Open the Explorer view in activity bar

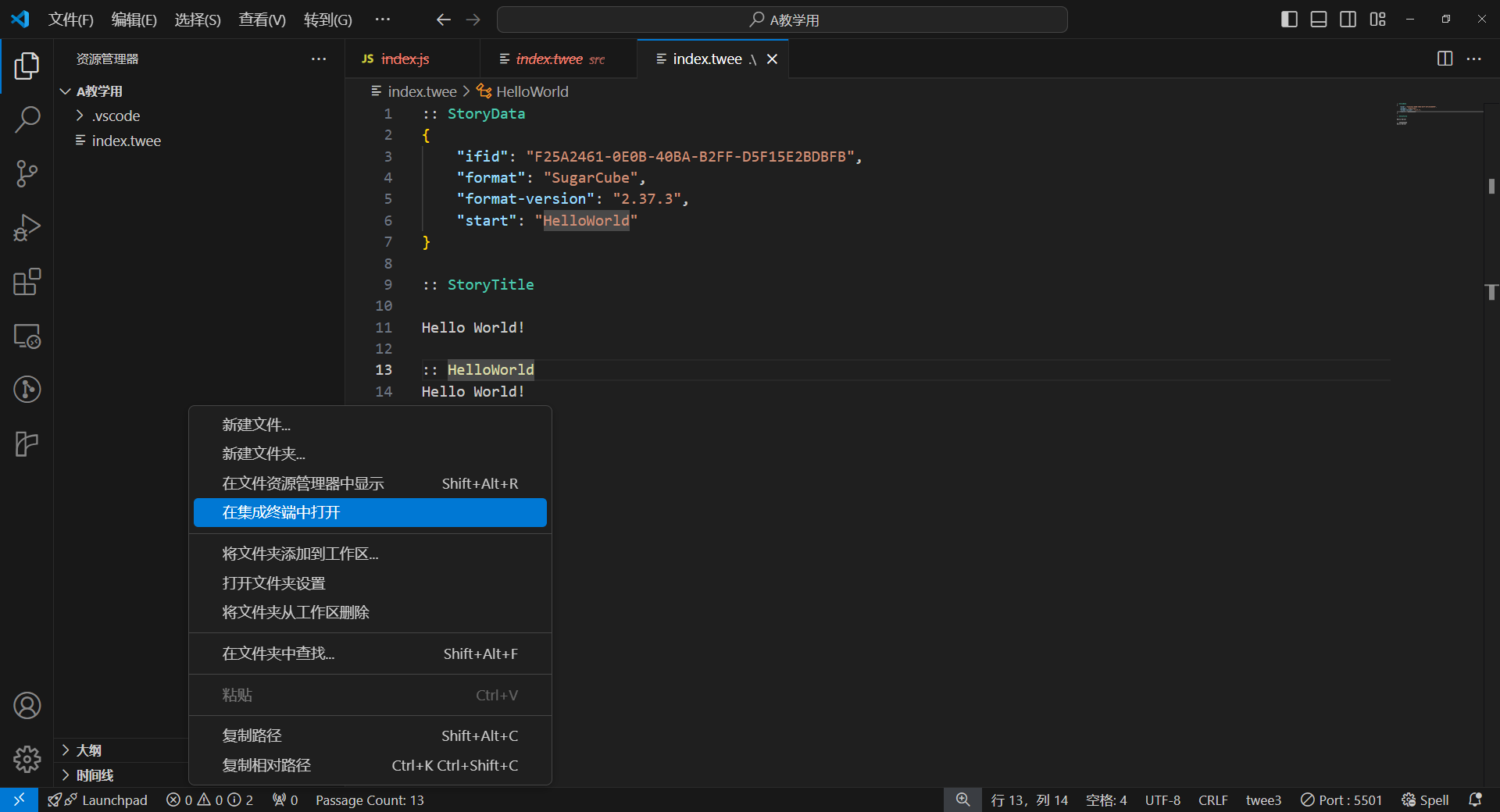click(27, 66)
